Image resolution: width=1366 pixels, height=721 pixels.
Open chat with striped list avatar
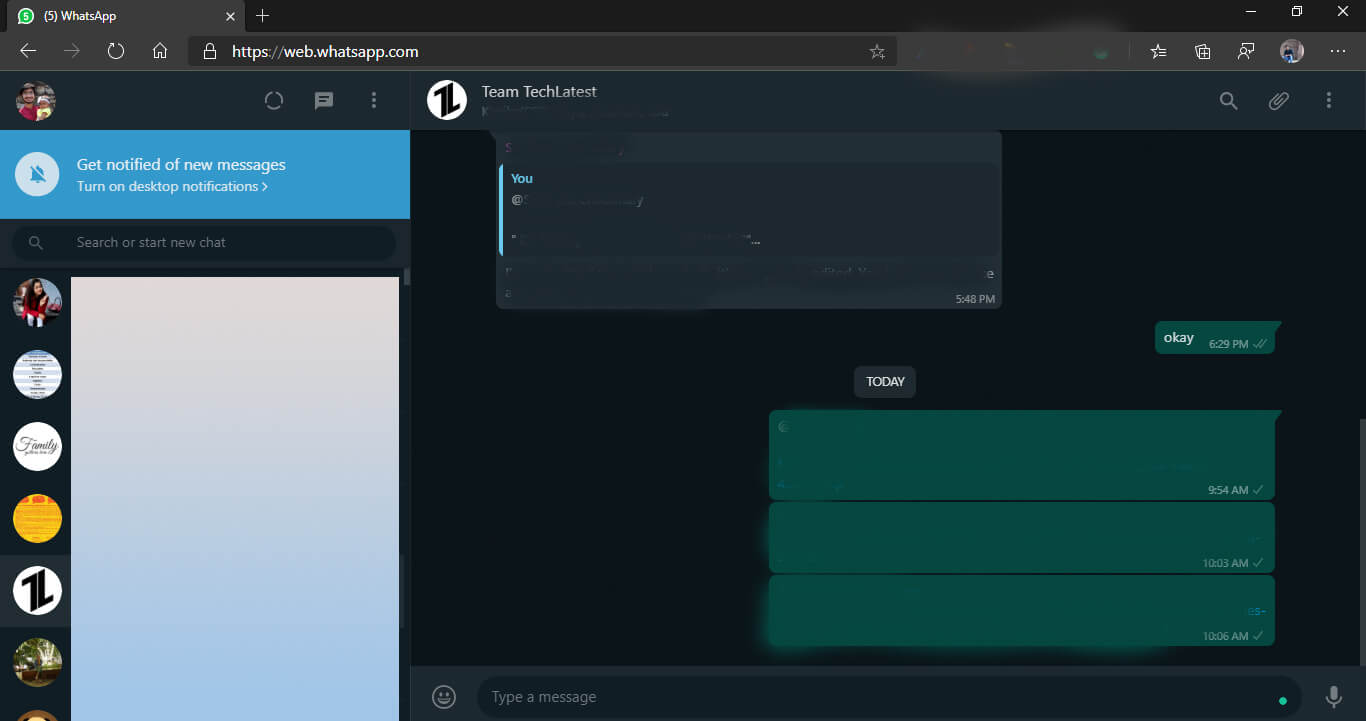coord(37,375)
